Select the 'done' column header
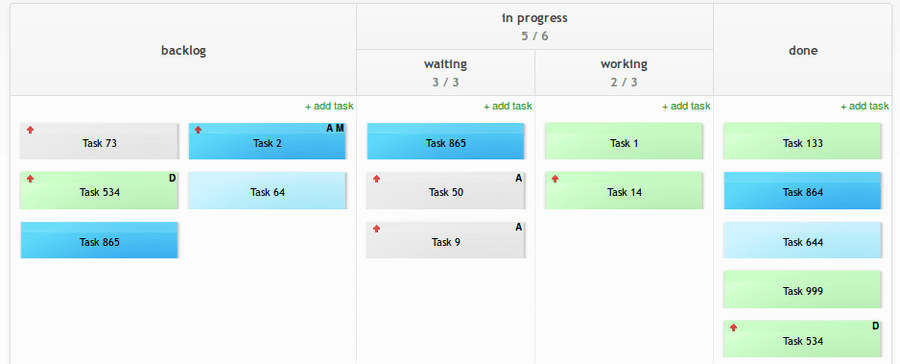 tap(802, 50)
